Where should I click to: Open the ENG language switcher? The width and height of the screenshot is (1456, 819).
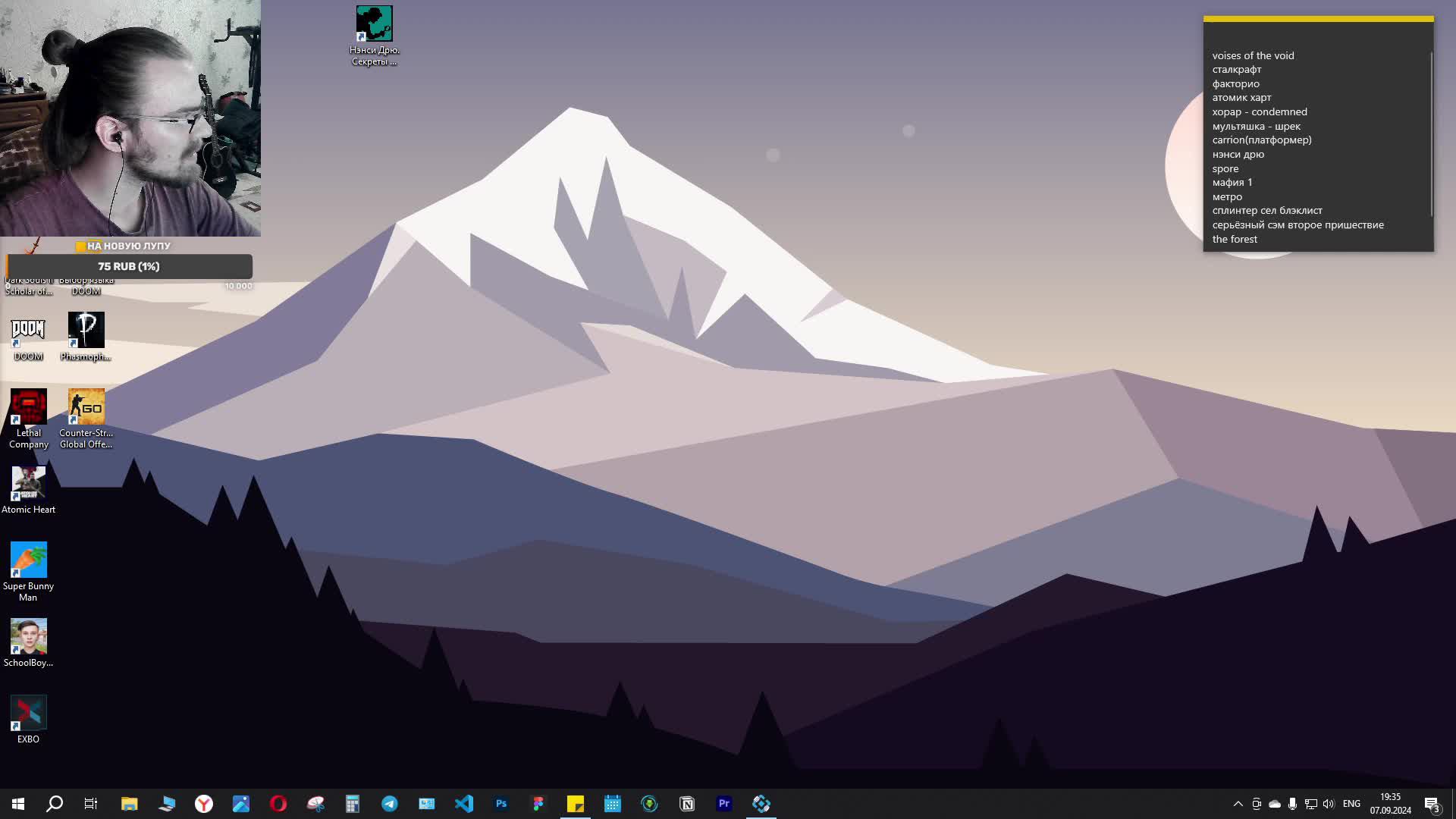point(1351,804)
